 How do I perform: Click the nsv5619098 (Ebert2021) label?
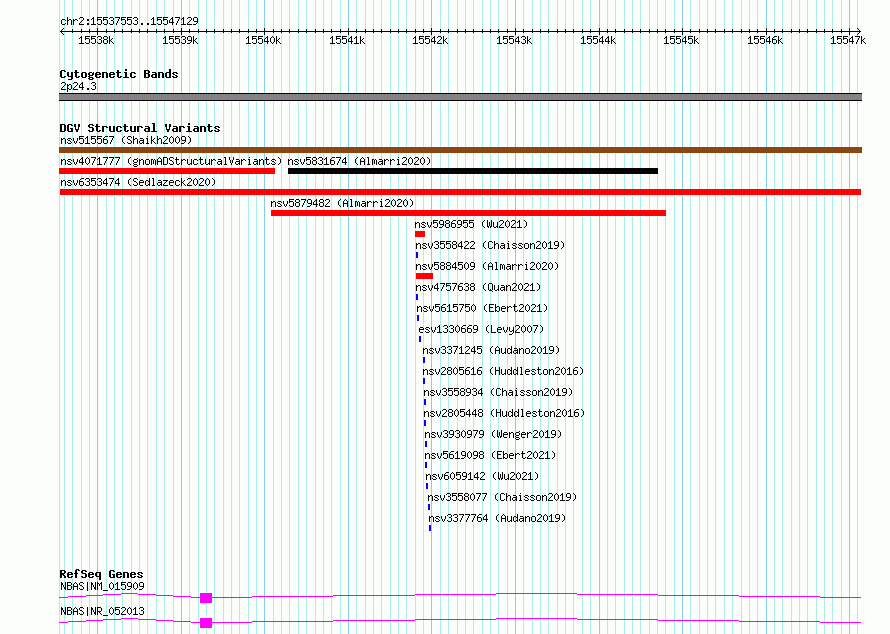[x=490, y=455]
